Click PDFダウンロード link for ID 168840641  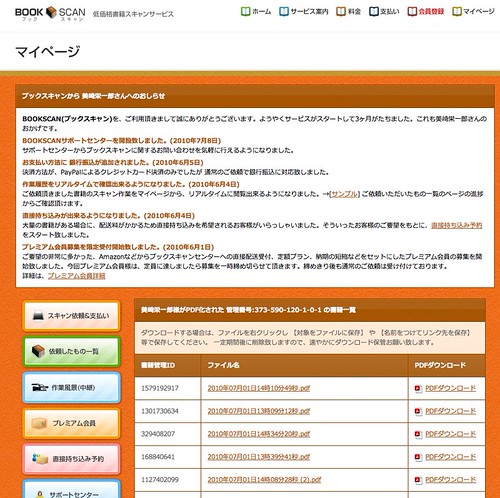click(x=450, y=457)
